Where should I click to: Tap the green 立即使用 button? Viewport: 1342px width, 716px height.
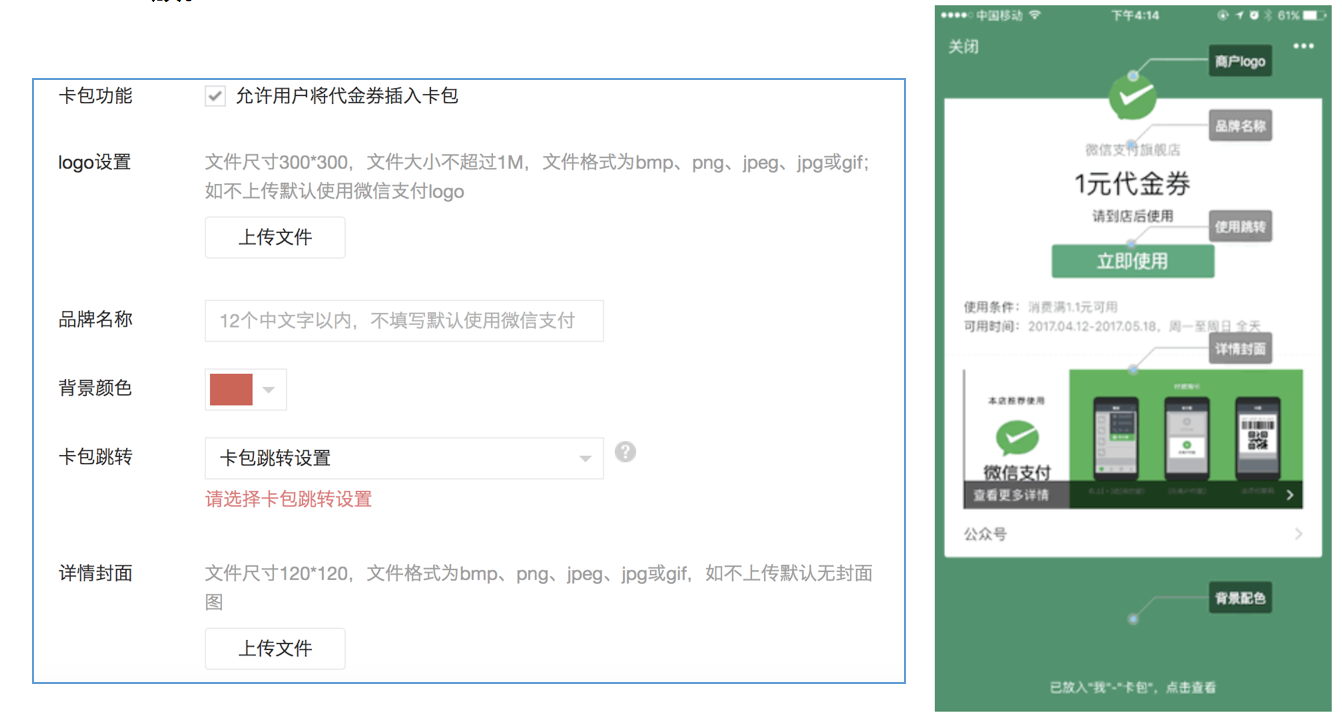1132,261
